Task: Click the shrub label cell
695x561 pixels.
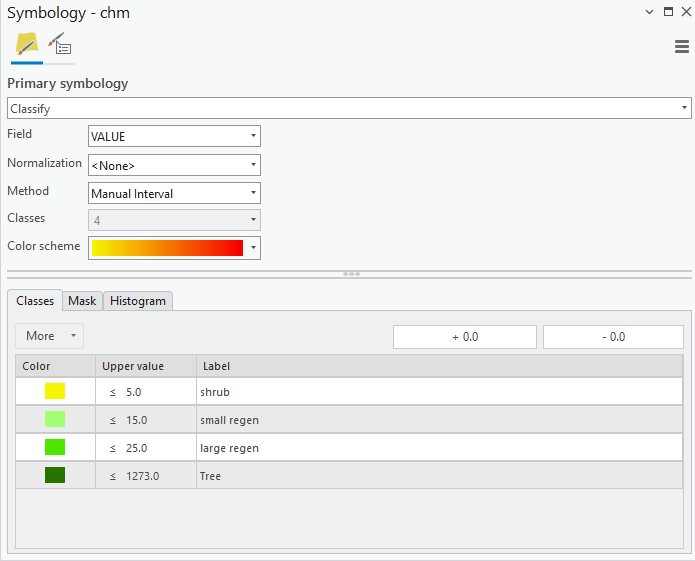Action: [439, 392]
